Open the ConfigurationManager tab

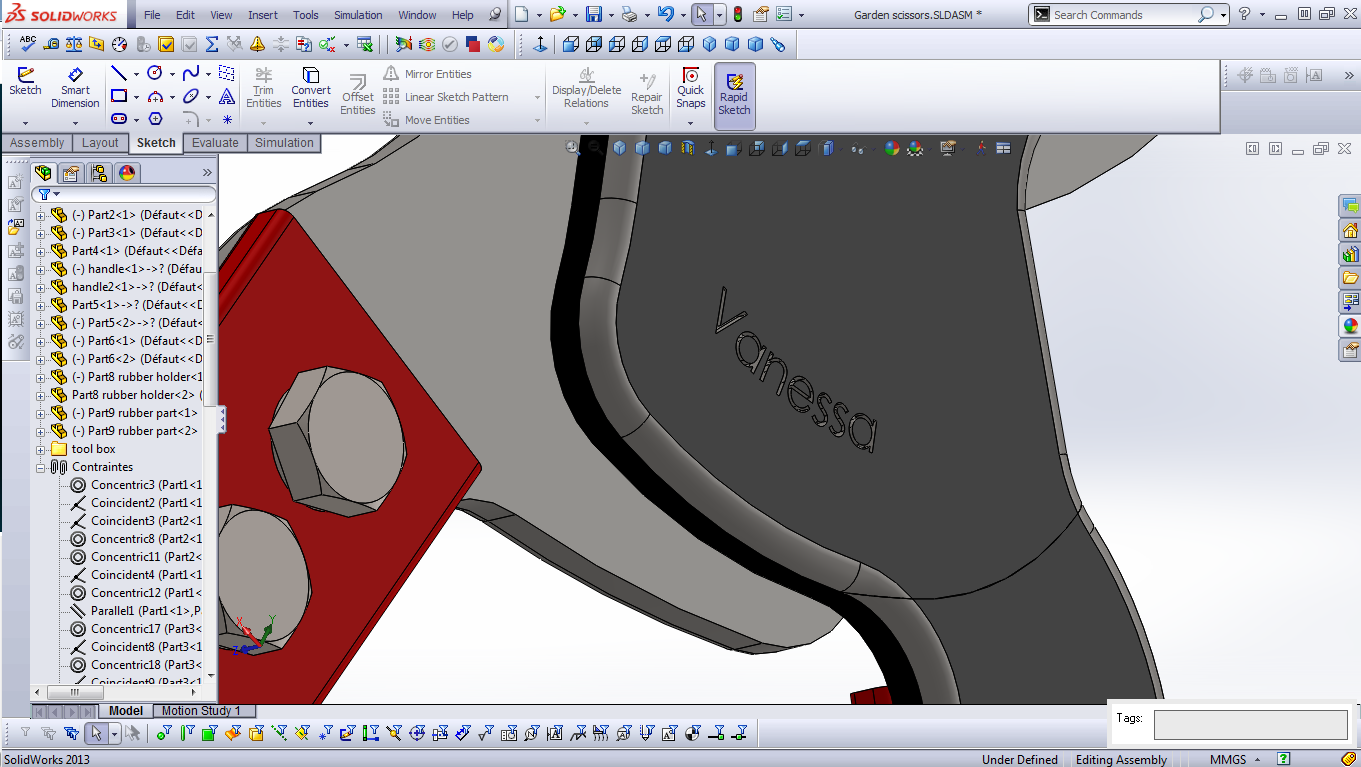[x=99, y=173]
